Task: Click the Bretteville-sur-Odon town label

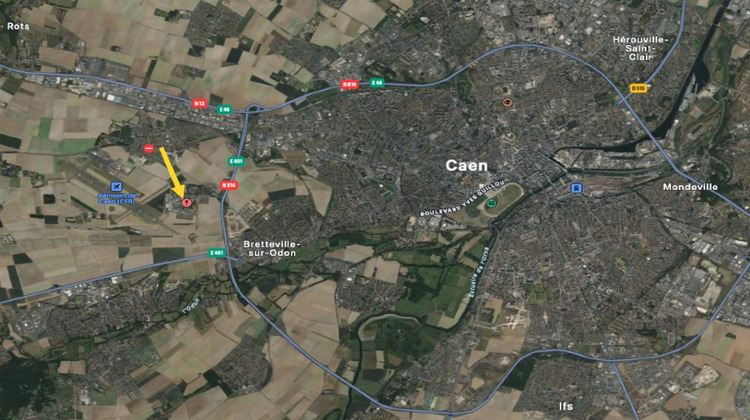Action: click(270, 248)
